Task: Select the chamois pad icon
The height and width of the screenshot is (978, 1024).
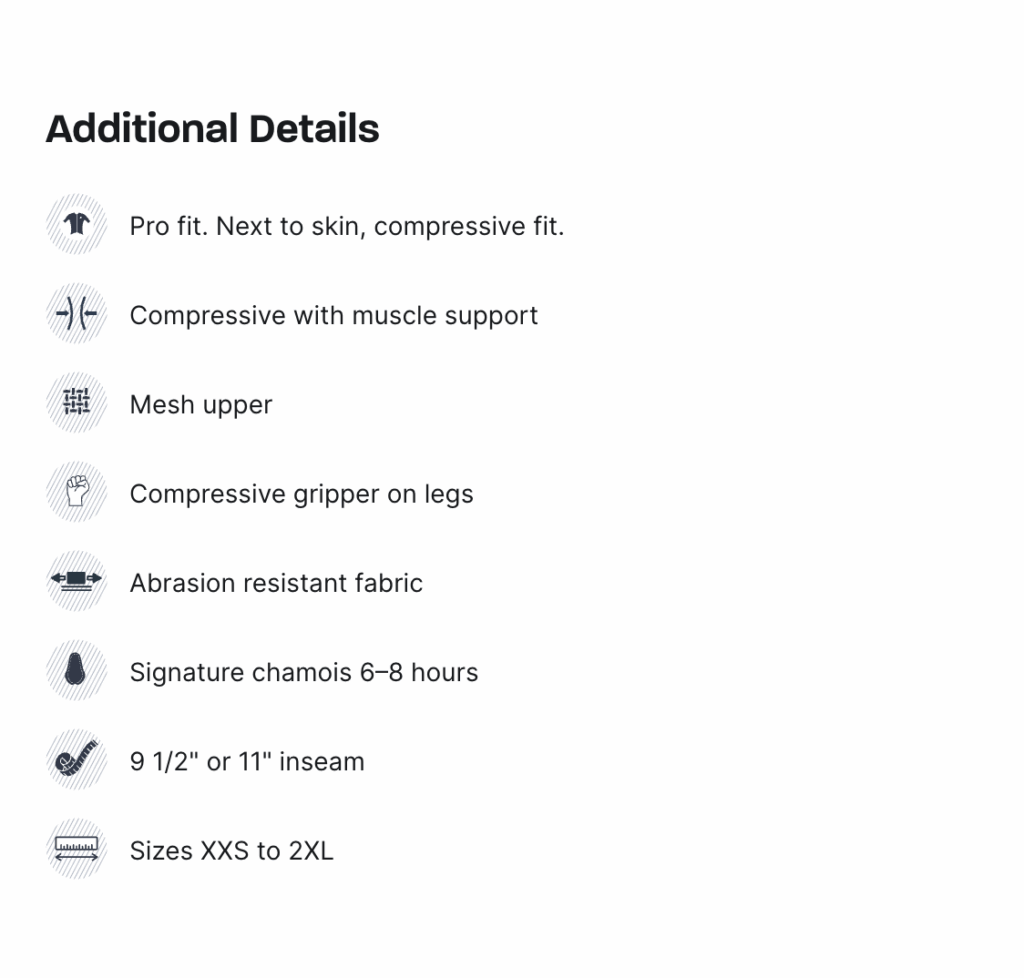Action: click(76, 670)
